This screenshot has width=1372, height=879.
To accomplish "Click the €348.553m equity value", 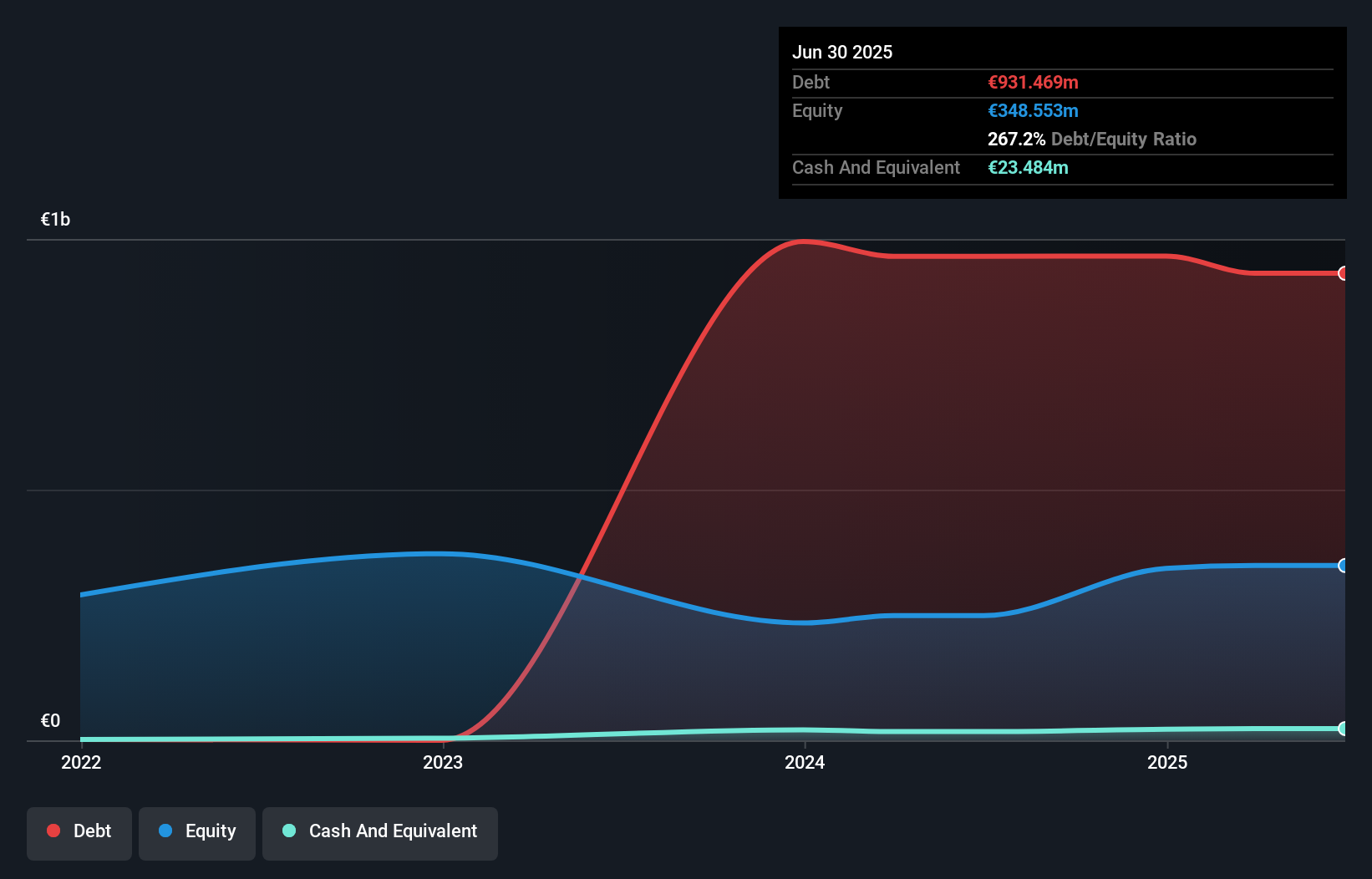I will [x=1033, y=110].
